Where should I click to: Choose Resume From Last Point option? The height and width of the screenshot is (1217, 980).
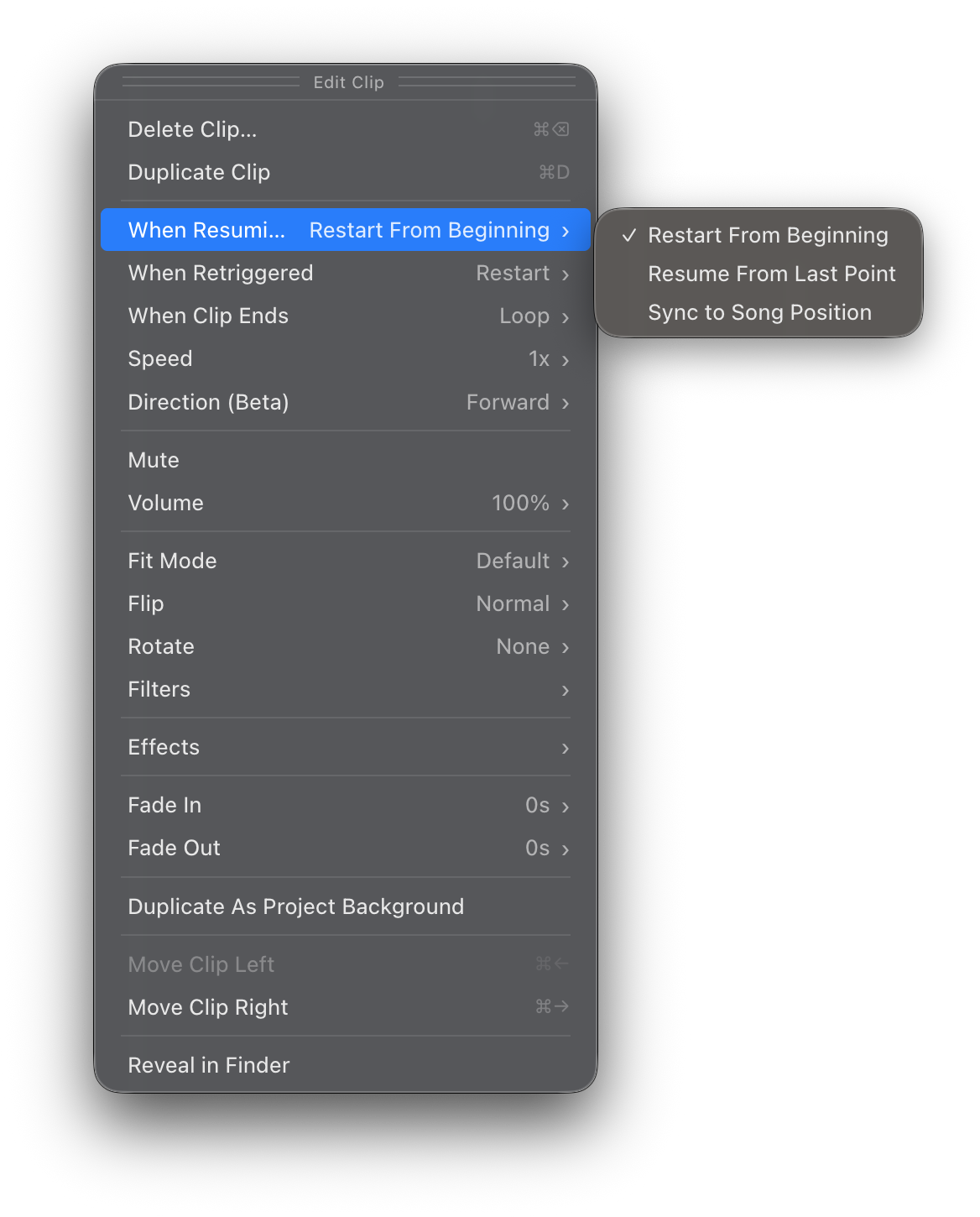click(771, 274)
